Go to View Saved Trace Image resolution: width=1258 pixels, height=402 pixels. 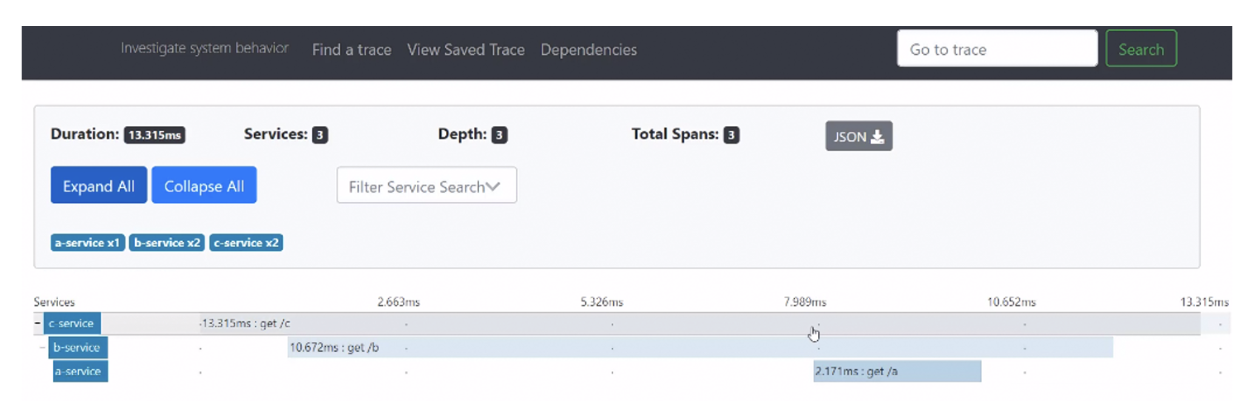pyautogui.click(x=465, y=50)
